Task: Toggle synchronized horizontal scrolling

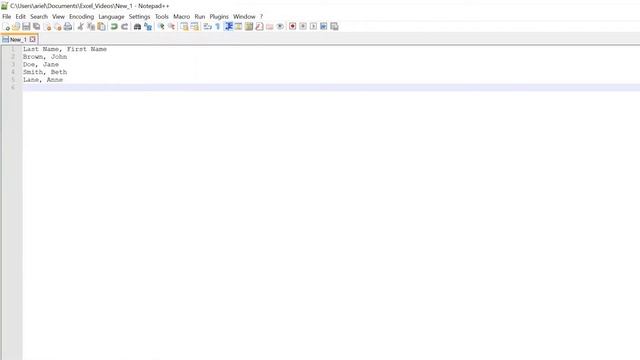Action: [195, 27]
